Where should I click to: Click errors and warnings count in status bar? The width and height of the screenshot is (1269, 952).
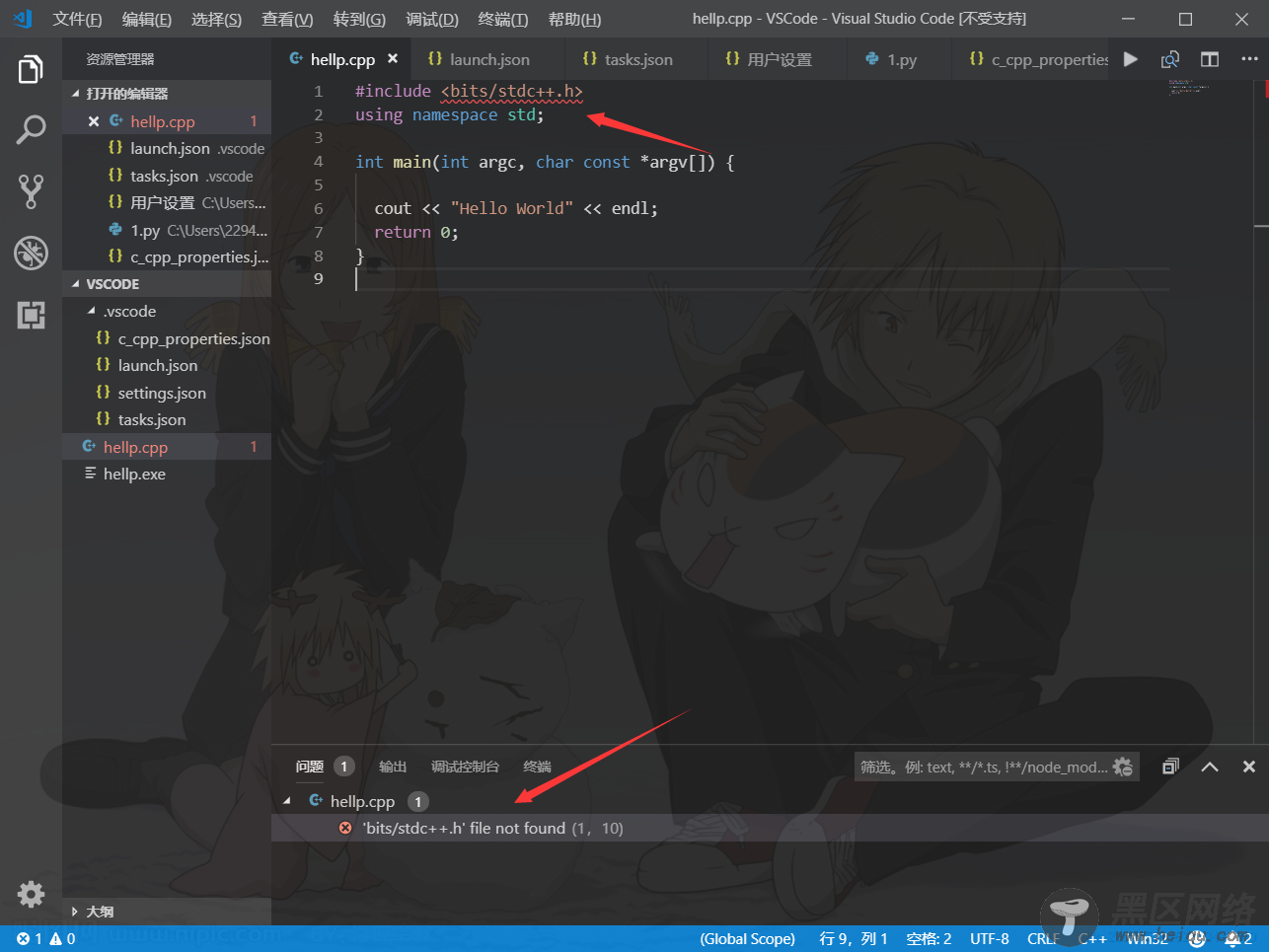(x=46, y=939)
